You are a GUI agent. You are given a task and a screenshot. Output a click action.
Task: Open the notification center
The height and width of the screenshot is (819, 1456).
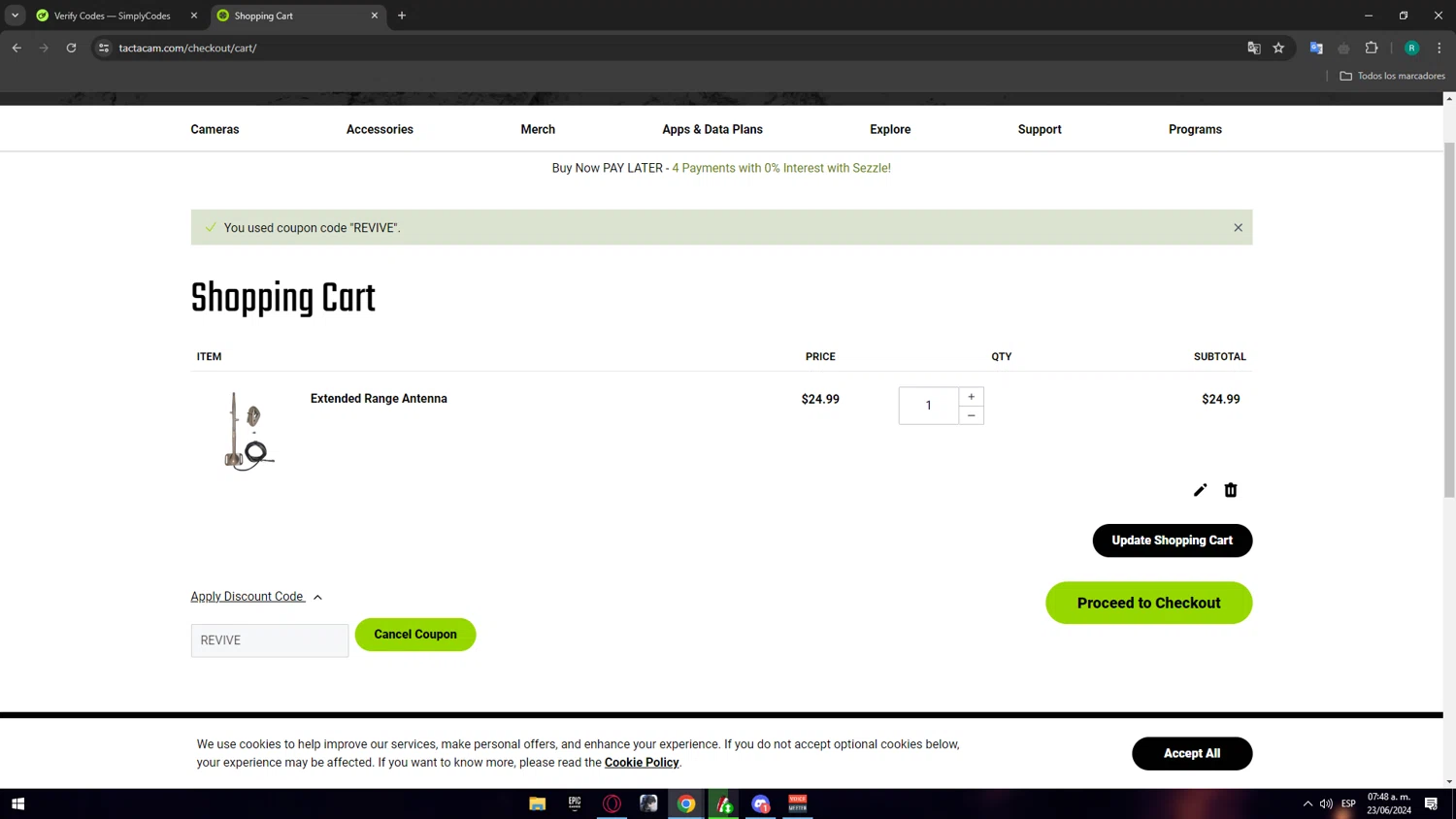click(x=1431, y=803)
